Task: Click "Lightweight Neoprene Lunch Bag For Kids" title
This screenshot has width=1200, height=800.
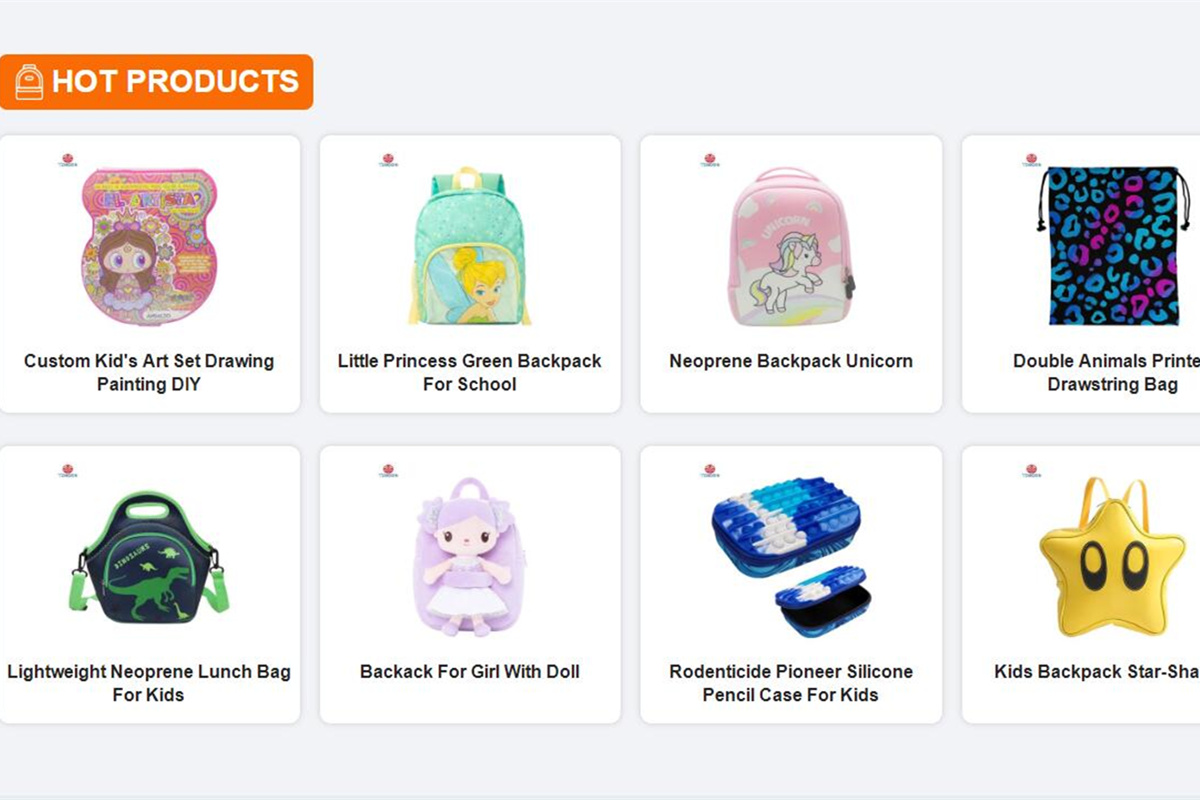Action: [149, 683]
